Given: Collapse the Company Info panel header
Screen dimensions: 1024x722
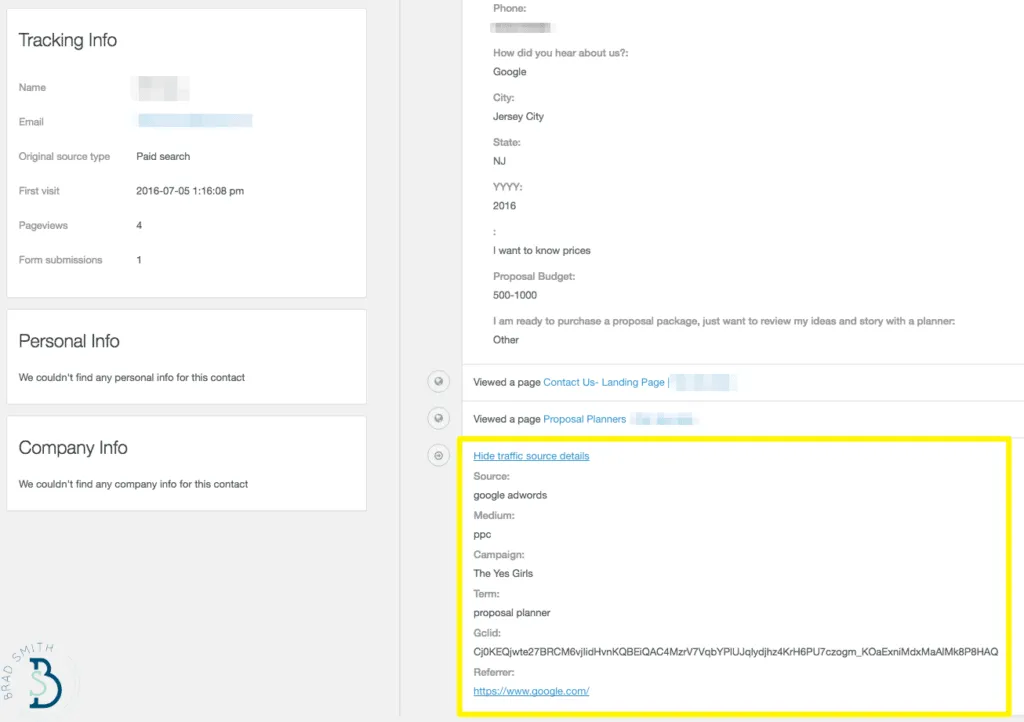Looking at the screenshot, I should point(72,448).
